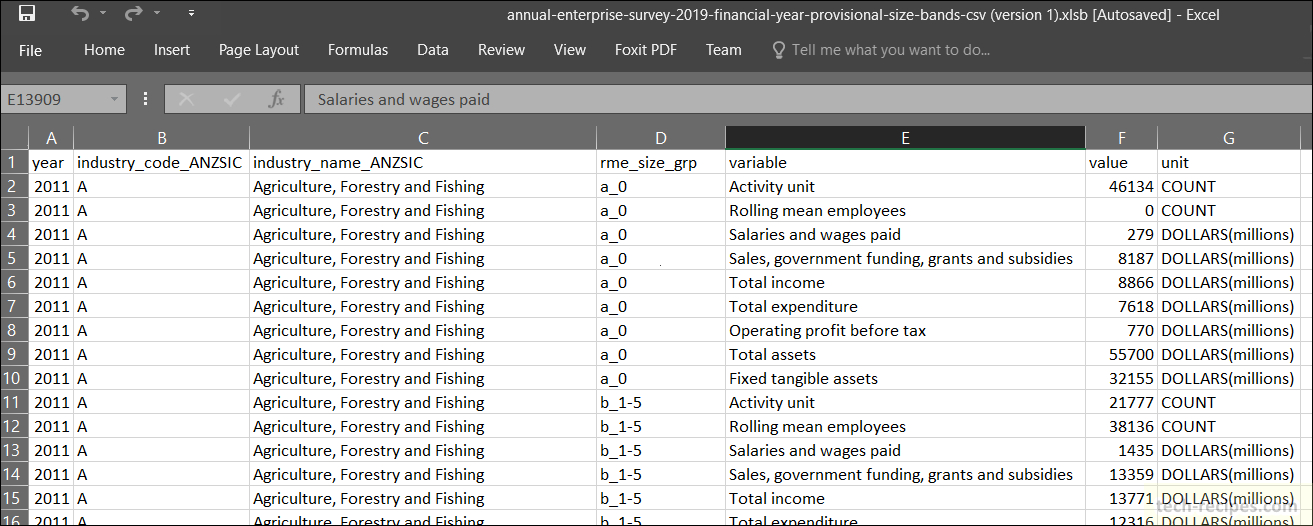This screenshot has height=526, width=1313.
Task: Click the Save icon in Quick Access Toolbar
Action: (x=27, y=14)
